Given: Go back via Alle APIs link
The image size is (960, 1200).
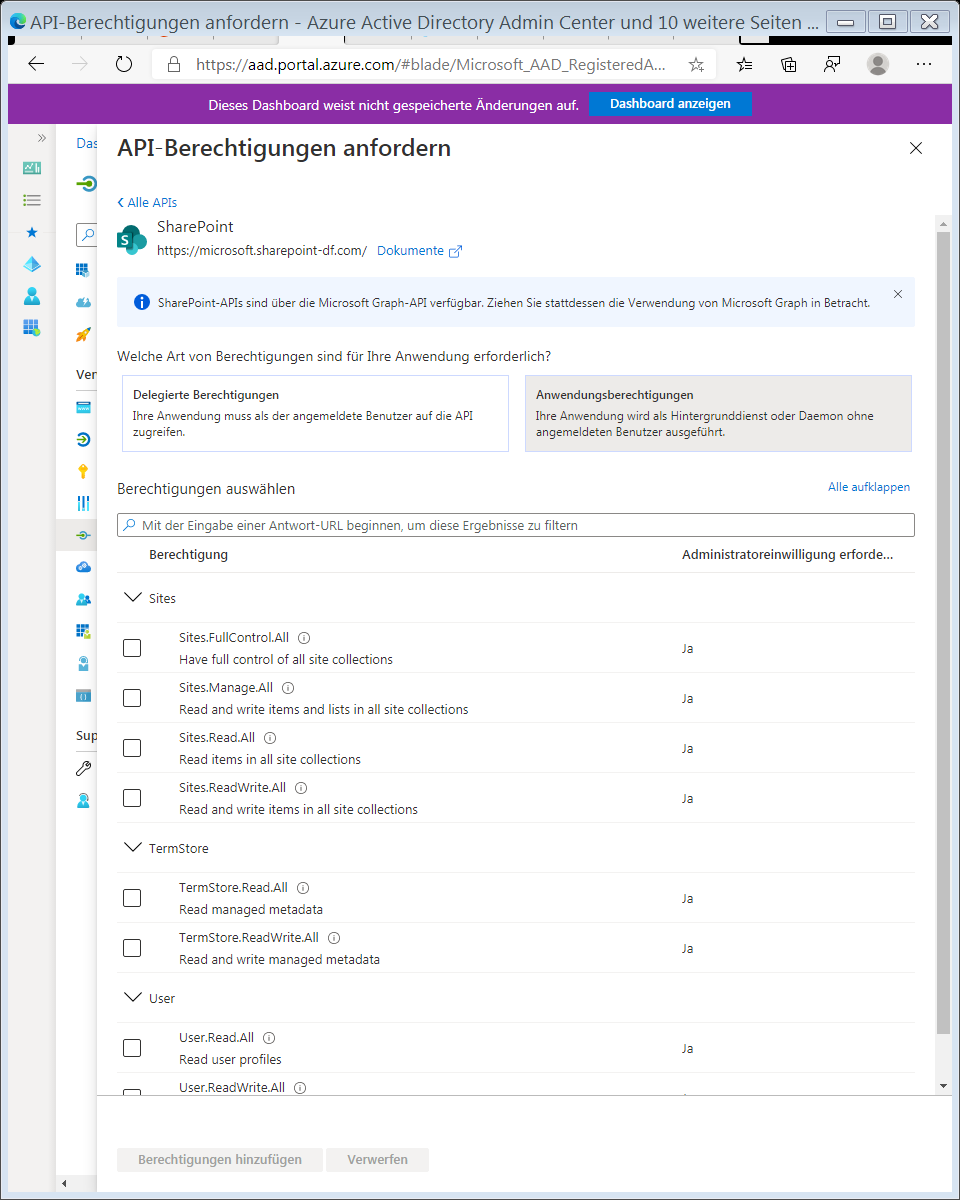Looking at the screenshot, I should pyautogui.click(x=147, y=202).
